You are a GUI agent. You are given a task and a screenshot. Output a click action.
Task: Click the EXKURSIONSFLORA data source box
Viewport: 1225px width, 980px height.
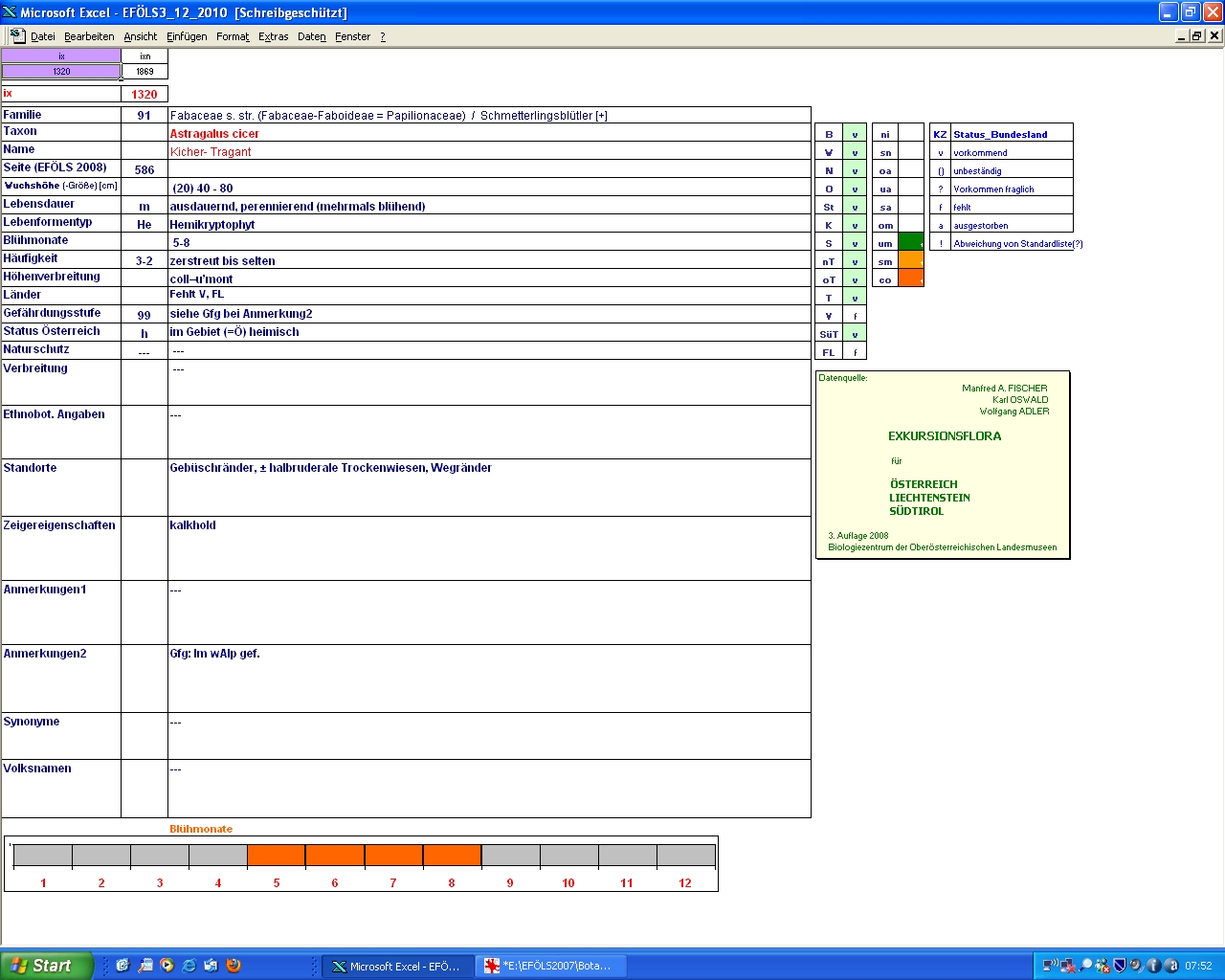(x=943, y=464)
